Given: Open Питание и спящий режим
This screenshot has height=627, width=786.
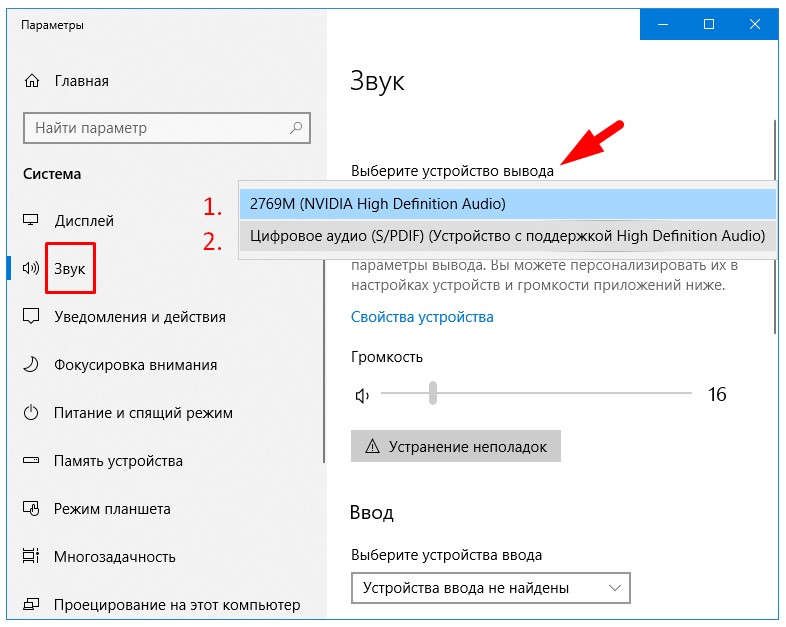Looking at the screenshot, I should (143, 413).
